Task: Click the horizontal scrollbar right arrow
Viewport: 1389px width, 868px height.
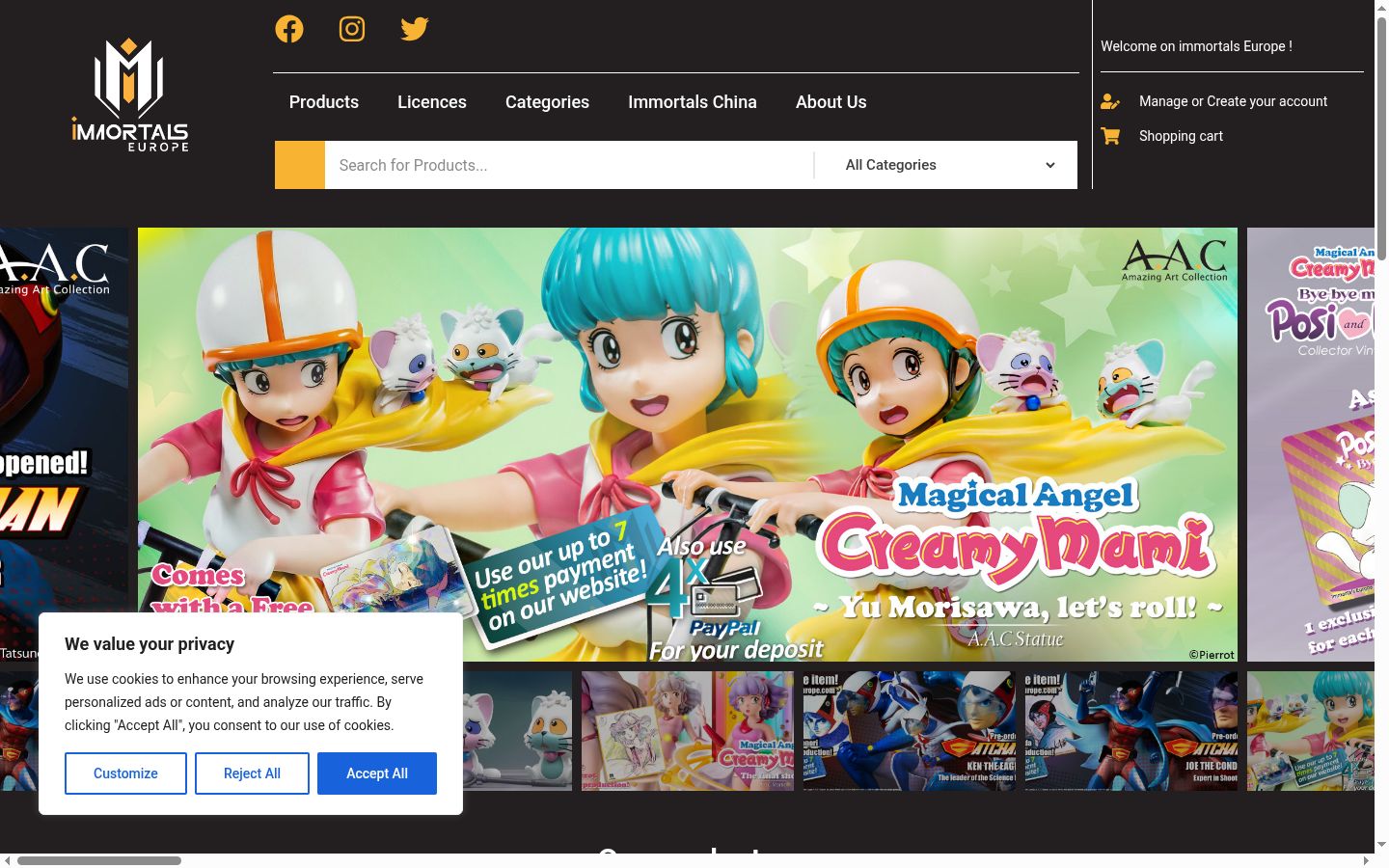Action: [x=1366, y=860]
